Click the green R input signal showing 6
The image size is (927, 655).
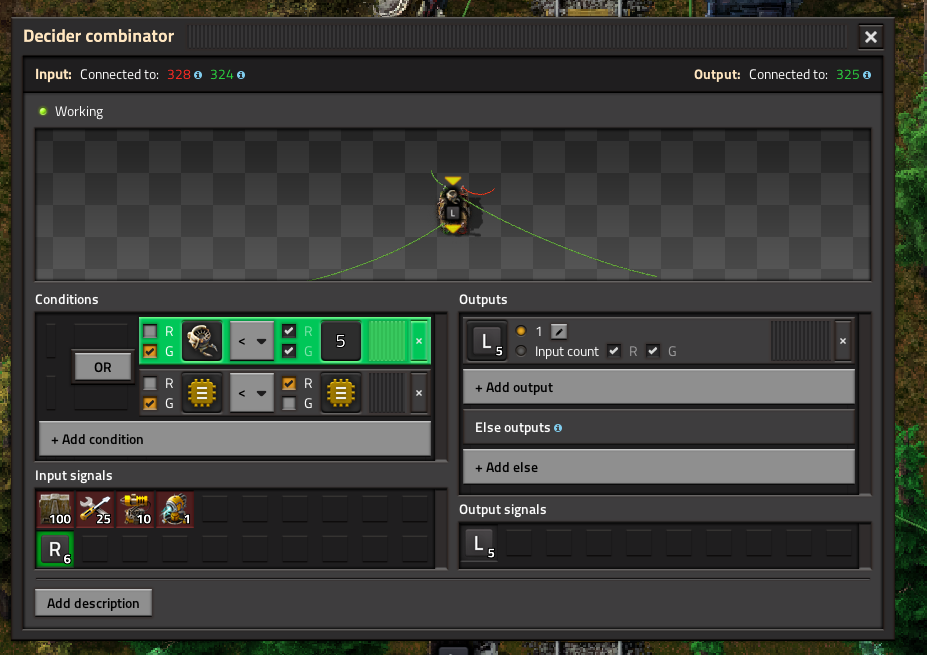[x=55, y=549]
